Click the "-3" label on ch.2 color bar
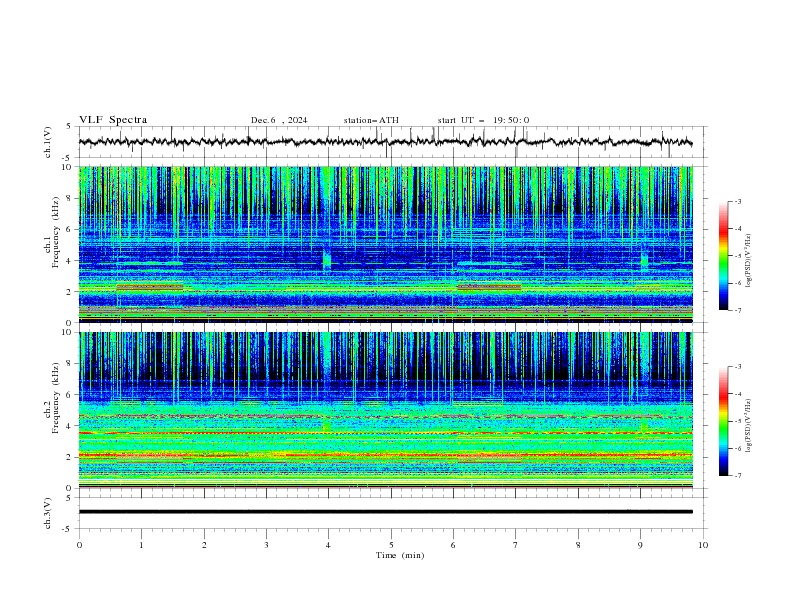Screen dimensions: 792x612 tap(737, 367)
